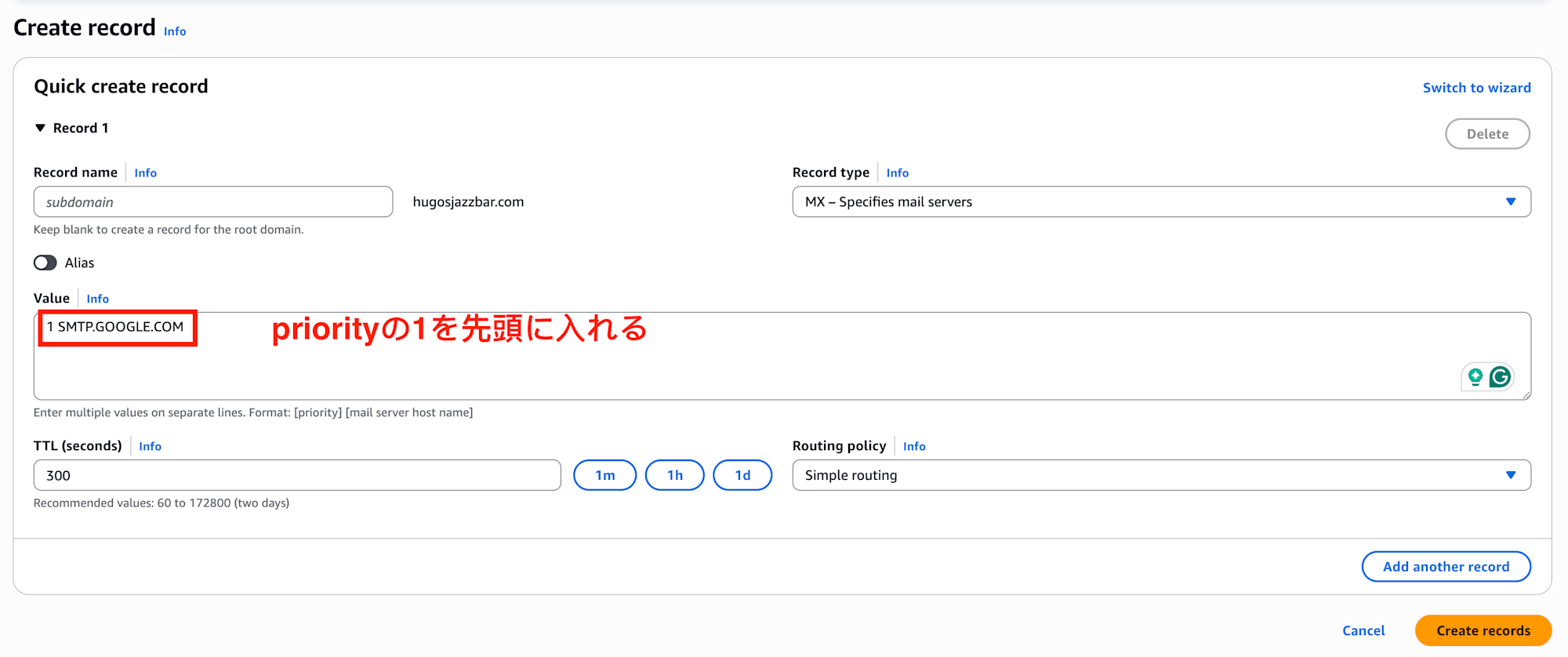Click the 'Recommended values: 60 to 172800' hint
The image size is (1568, 657).
[162, 503]
